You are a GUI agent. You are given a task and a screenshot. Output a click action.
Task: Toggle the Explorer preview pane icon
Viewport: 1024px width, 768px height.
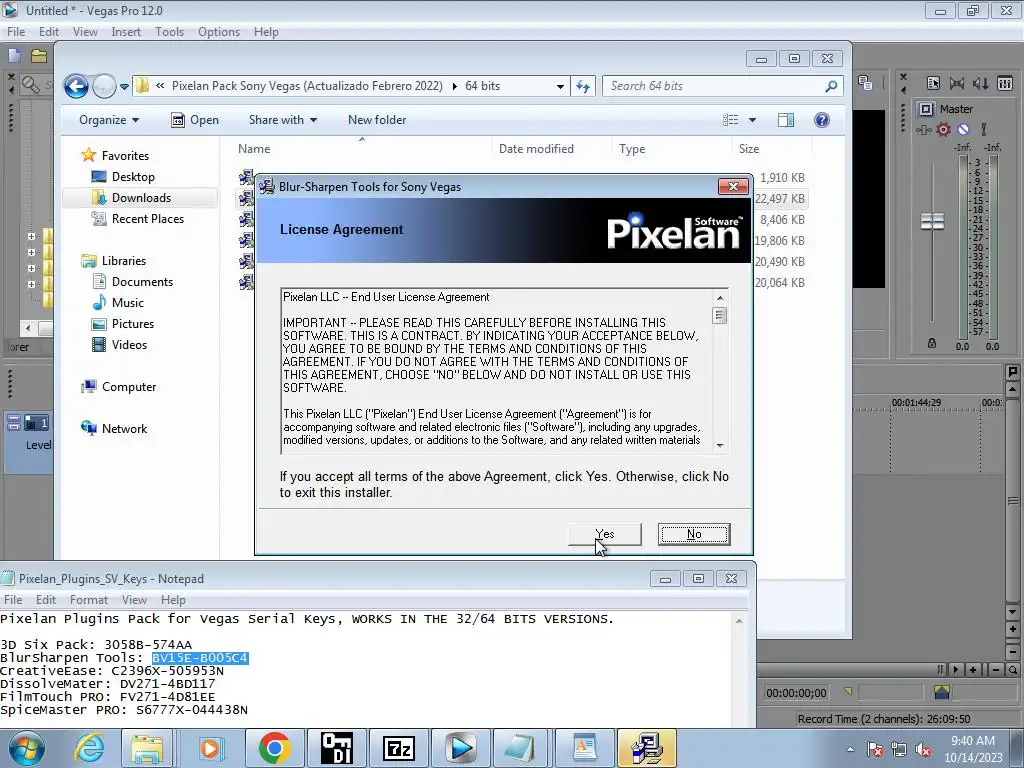click(786, 120)
